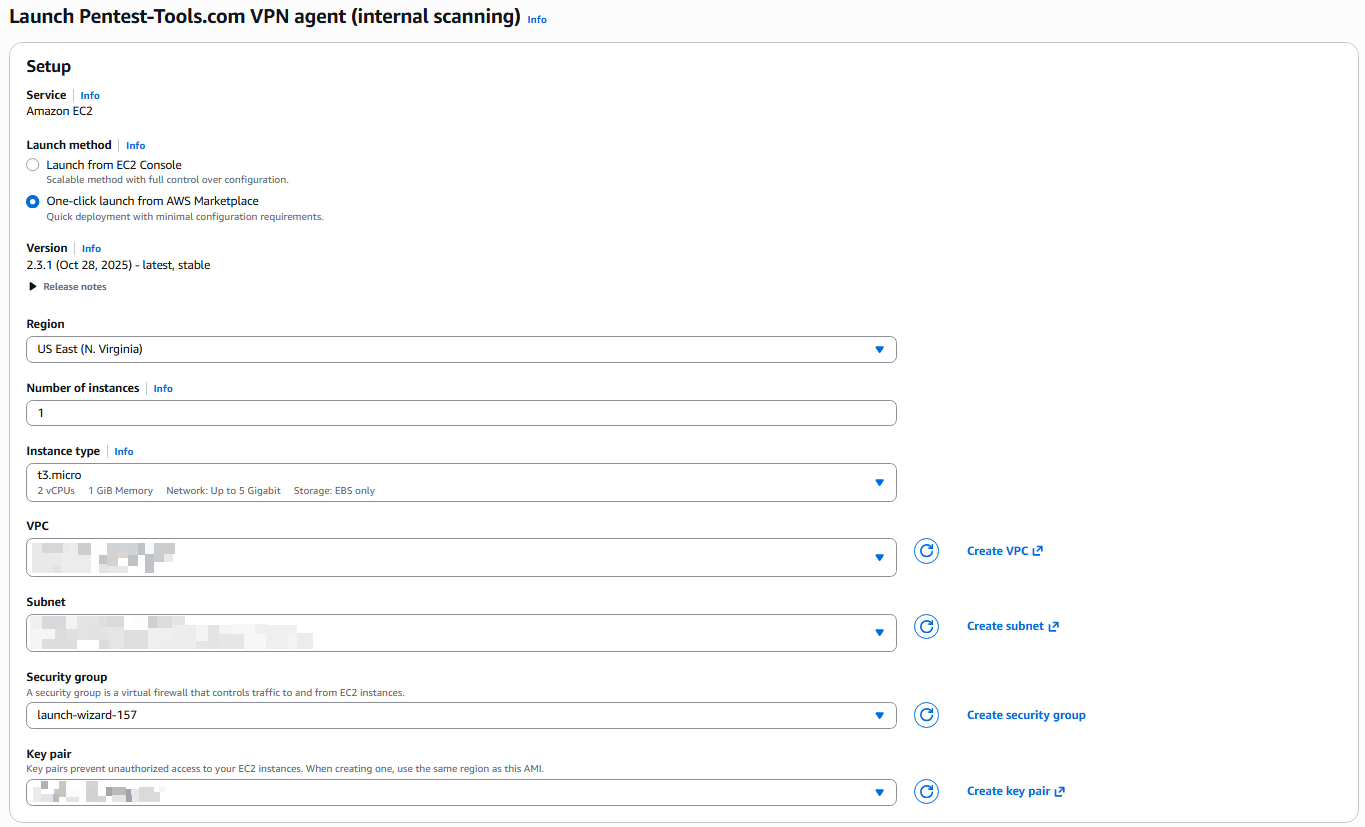The height and width of the screenshot is (827, 1365).
Task: Open the Key pair dropdown
Action: [461, 792]
